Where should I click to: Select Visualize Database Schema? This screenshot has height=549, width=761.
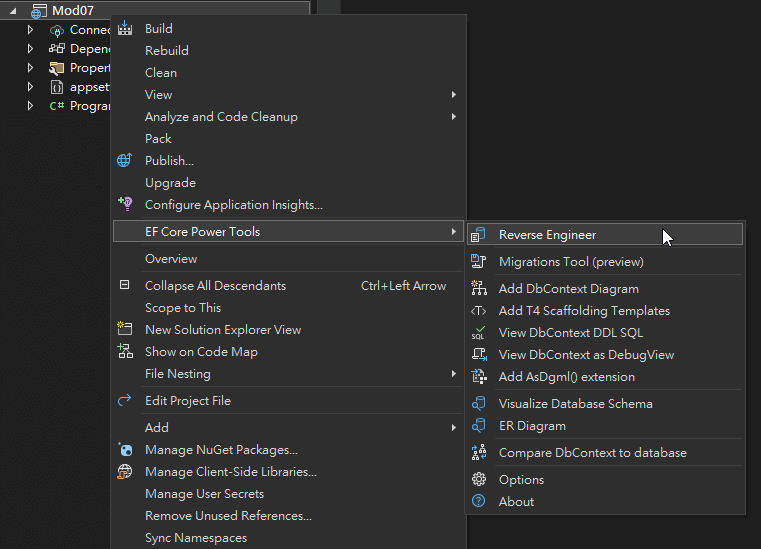coord(575,404)
